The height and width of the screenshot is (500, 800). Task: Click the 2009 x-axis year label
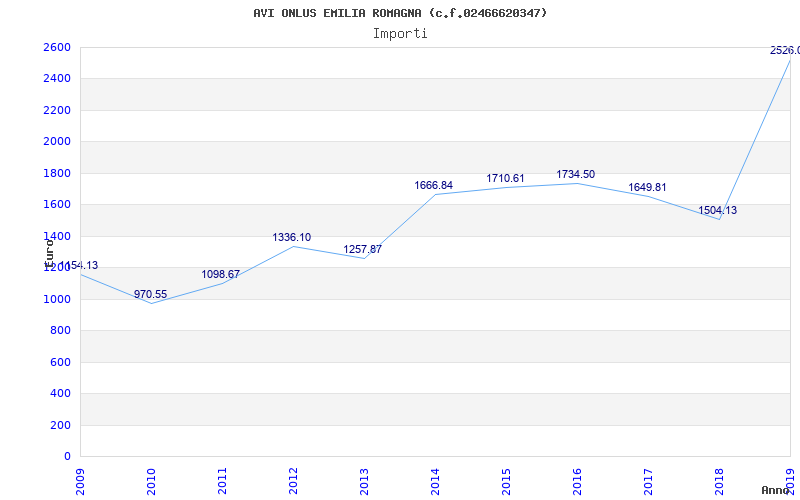80,481
